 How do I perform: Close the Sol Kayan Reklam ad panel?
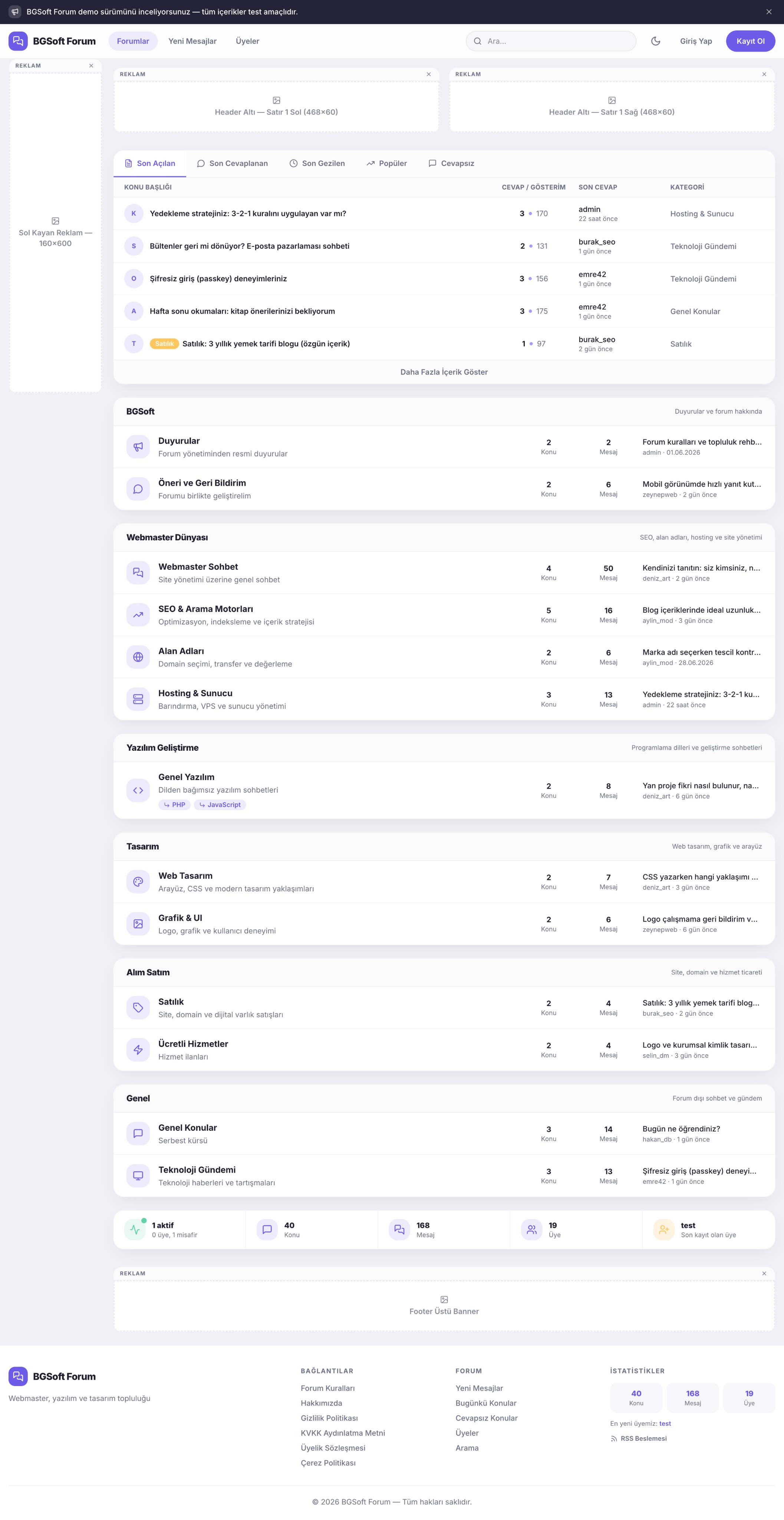pyautogui.click(x=91, y=65)
